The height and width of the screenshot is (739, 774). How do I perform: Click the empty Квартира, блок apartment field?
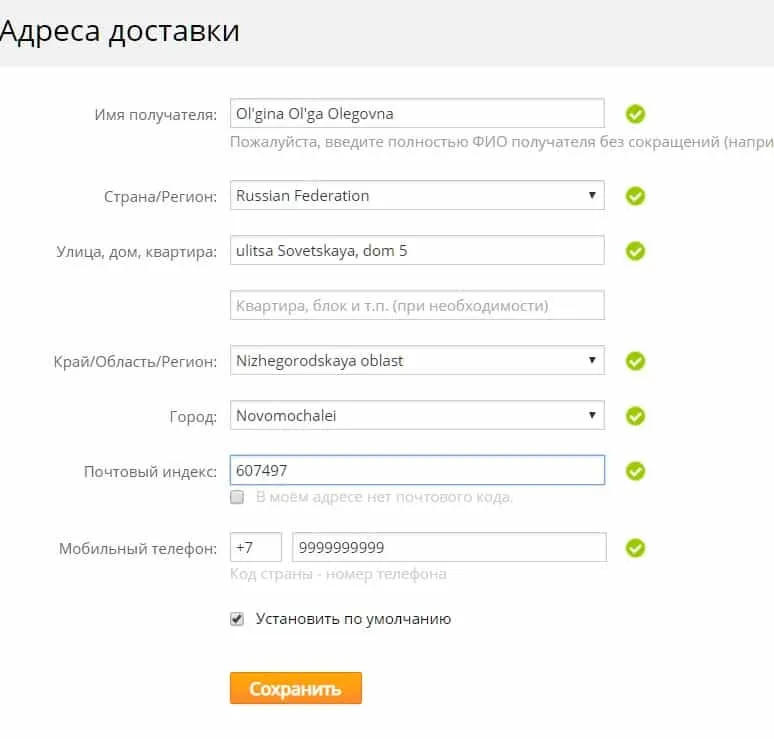417,305
